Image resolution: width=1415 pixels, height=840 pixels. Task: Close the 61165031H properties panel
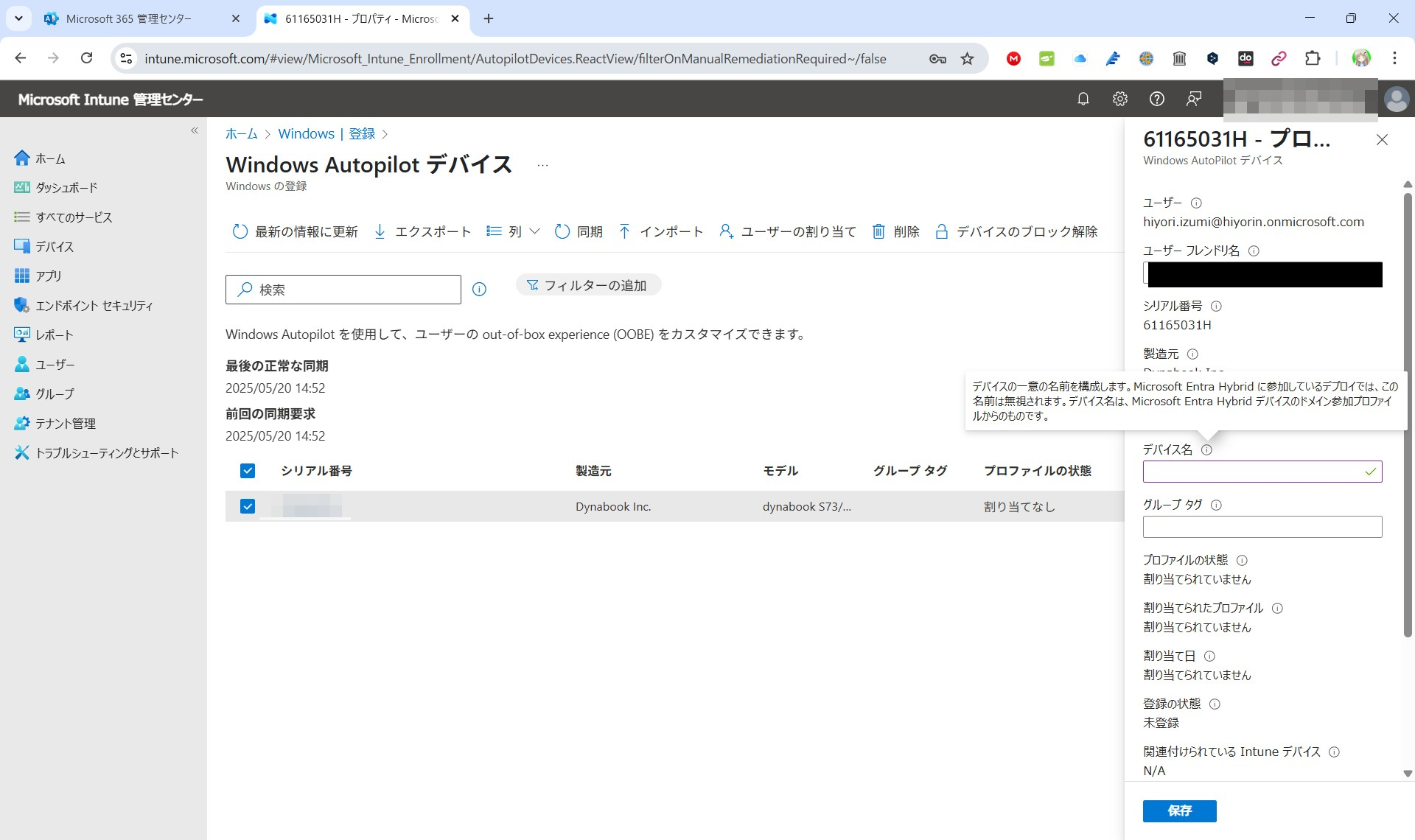click(x=1382, y=139)
